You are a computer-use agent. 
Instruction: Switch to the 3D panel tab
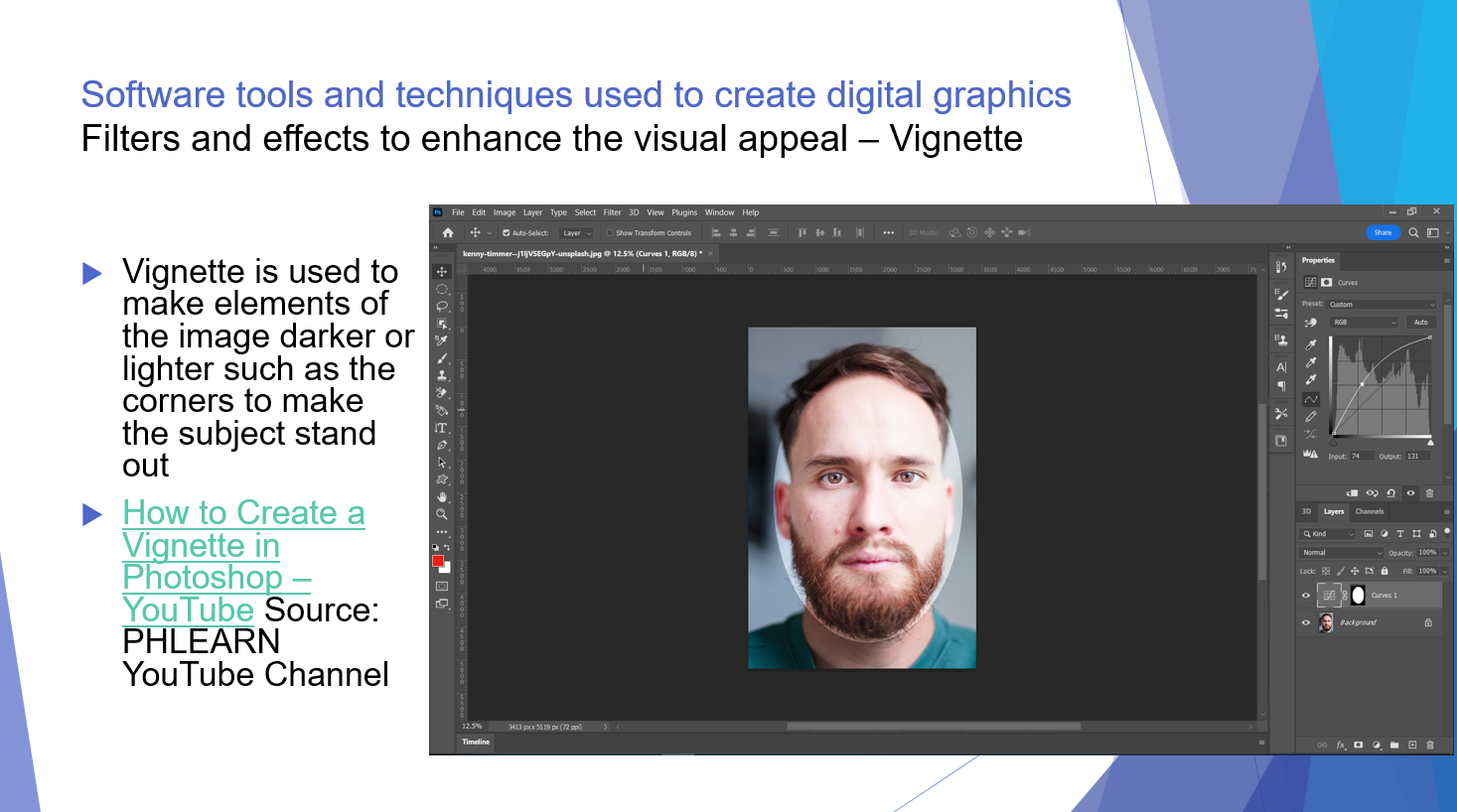[x=1306, y=511]
